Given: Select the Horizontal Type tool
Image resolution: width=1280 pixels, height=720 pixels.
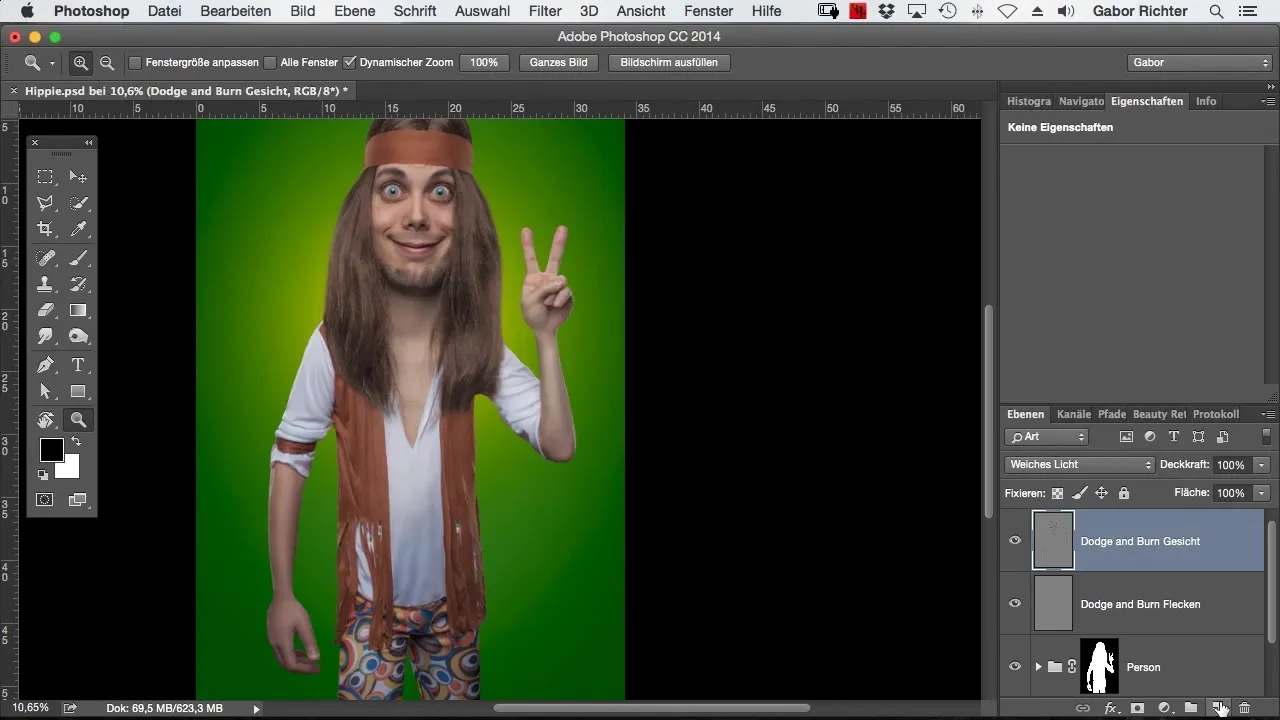Looking at the screenshot, I should [x=78, y=365].
